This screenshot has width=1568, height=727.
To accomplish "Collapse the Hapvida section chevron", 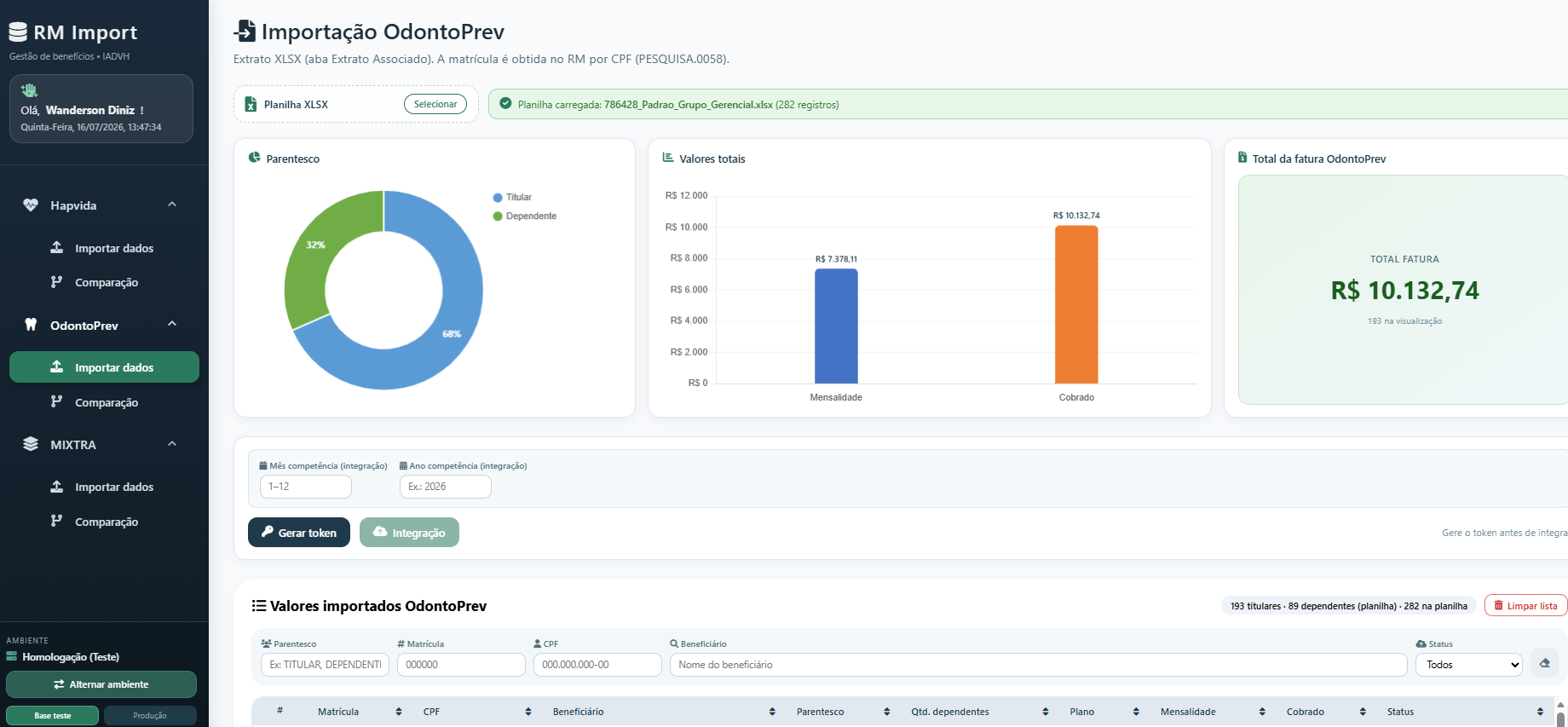I will [172, 205].
